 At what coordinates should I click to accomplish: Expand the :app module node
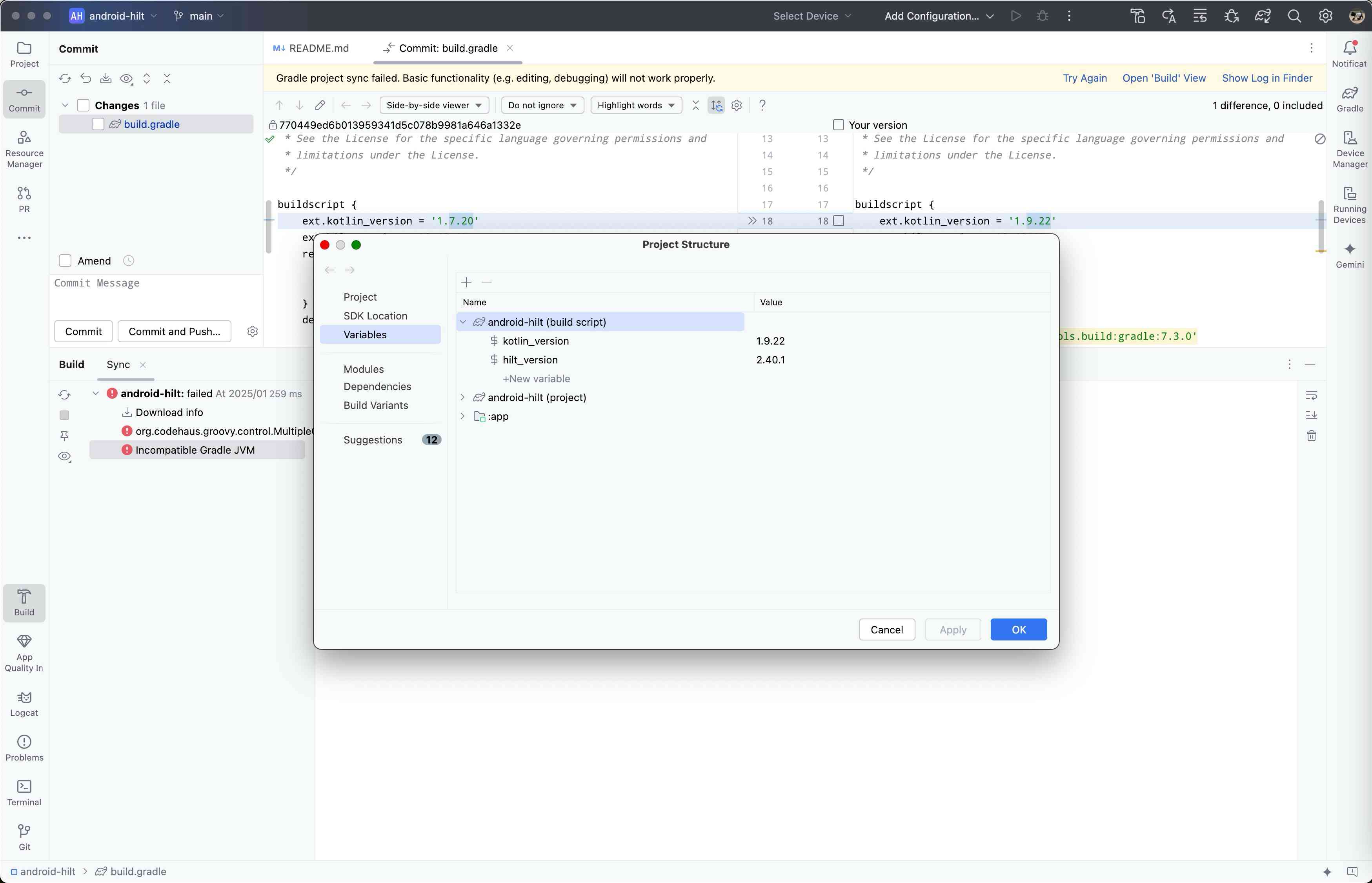[462, 416]
